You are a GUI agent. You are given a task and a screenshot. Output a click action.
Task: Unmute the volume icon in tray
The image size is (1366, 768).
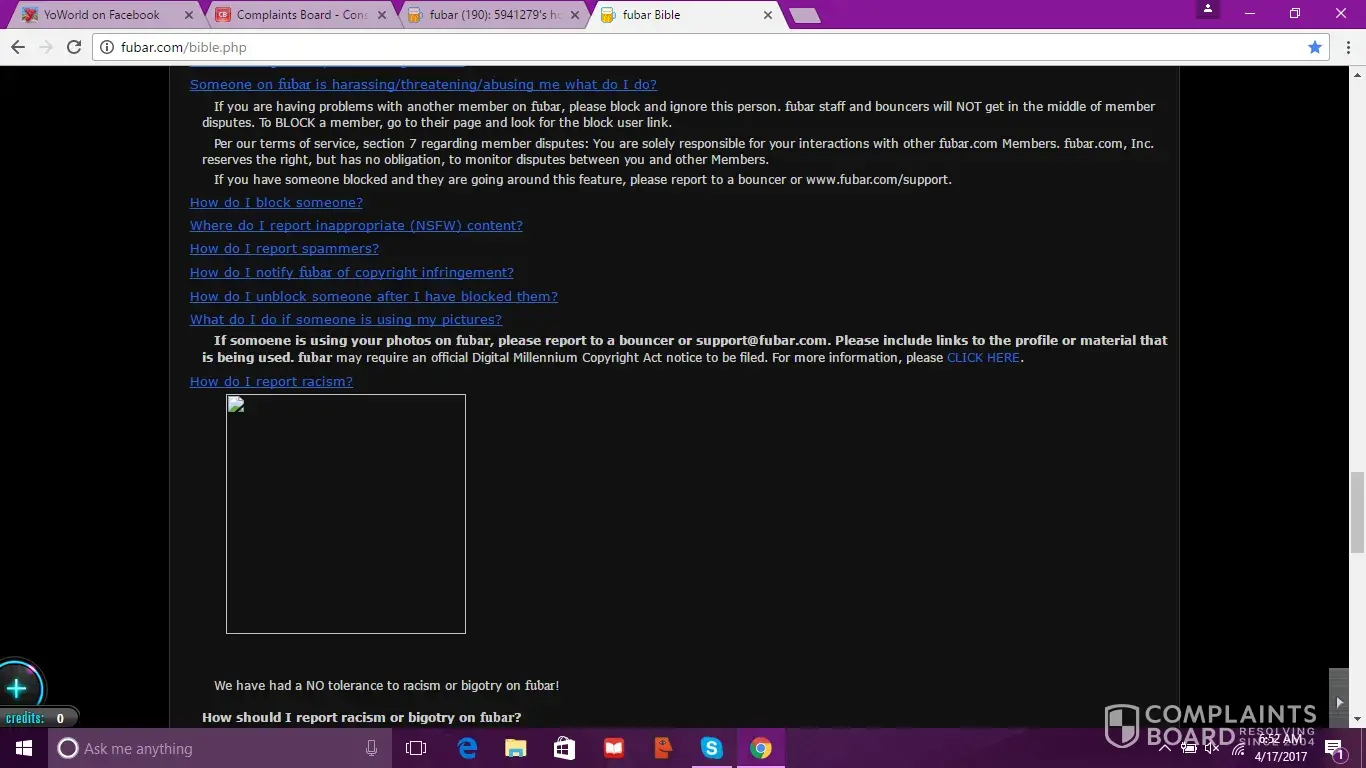[1213, 748]
